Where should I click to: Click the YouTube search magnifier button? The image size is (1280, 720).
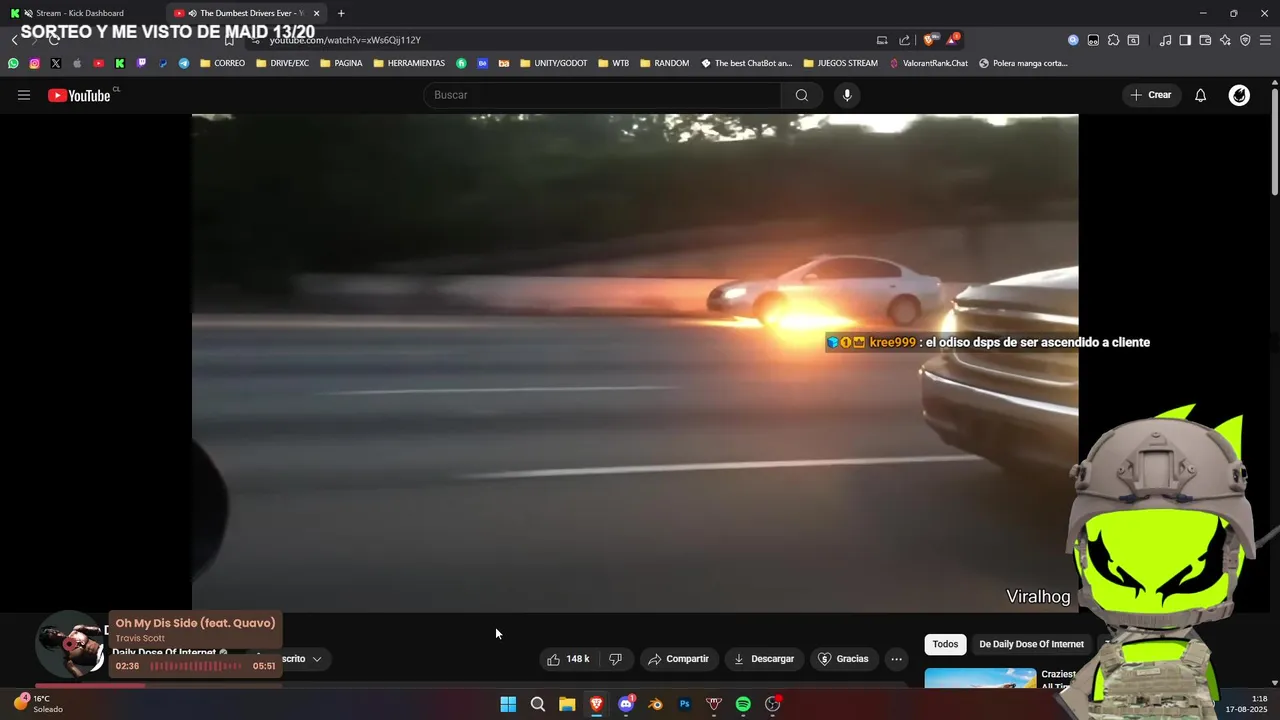[x=802, y=95]
